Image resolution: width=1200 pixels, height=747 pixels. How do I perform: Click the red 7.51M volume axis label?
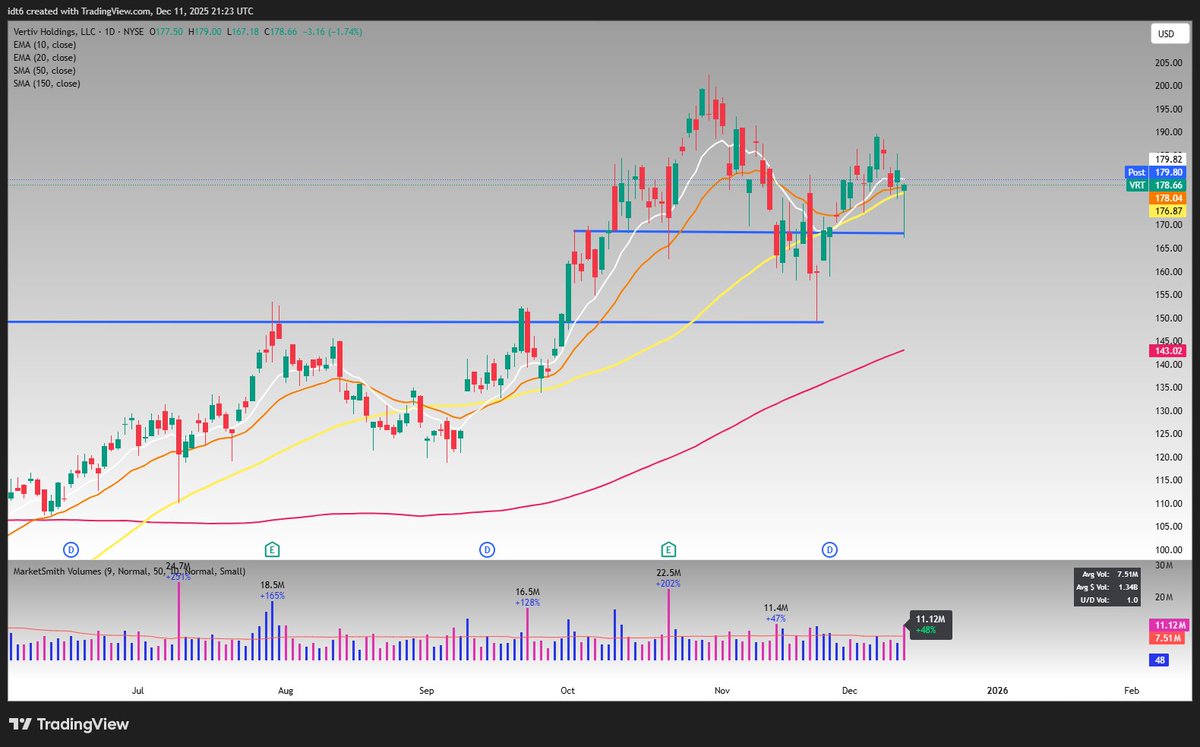point(1167,638)
